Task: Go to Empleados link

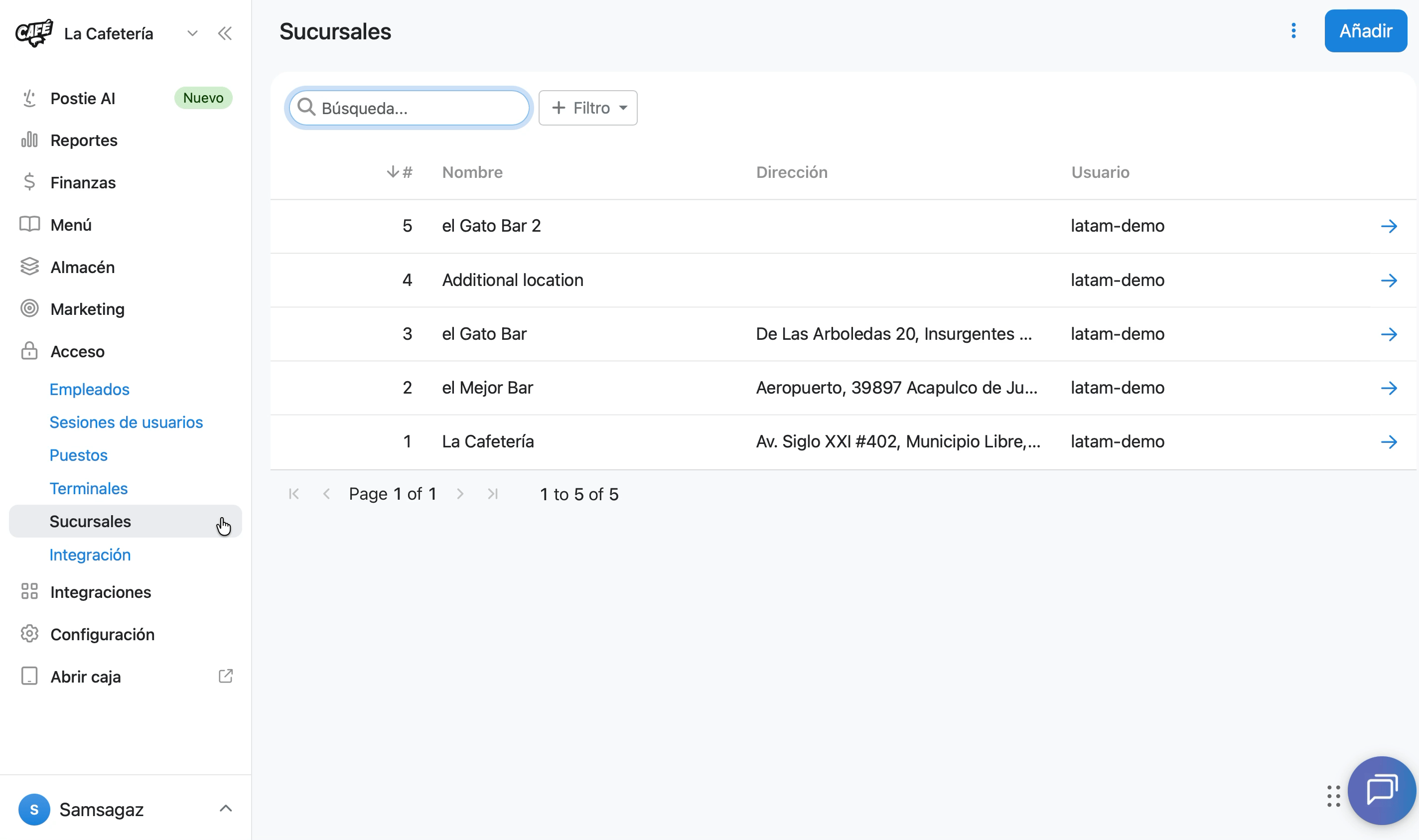Action: point(89,390)
